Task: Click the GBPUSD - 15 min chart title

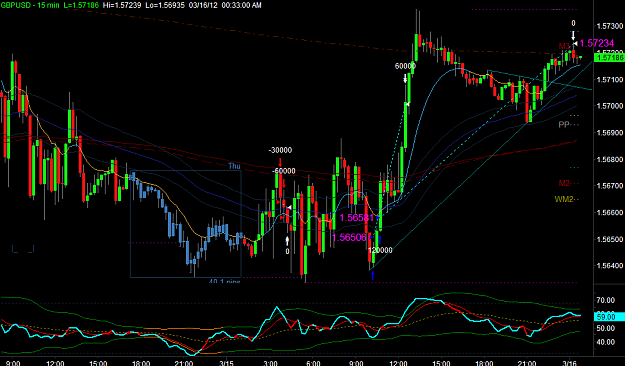Action: tap(30, 5)
